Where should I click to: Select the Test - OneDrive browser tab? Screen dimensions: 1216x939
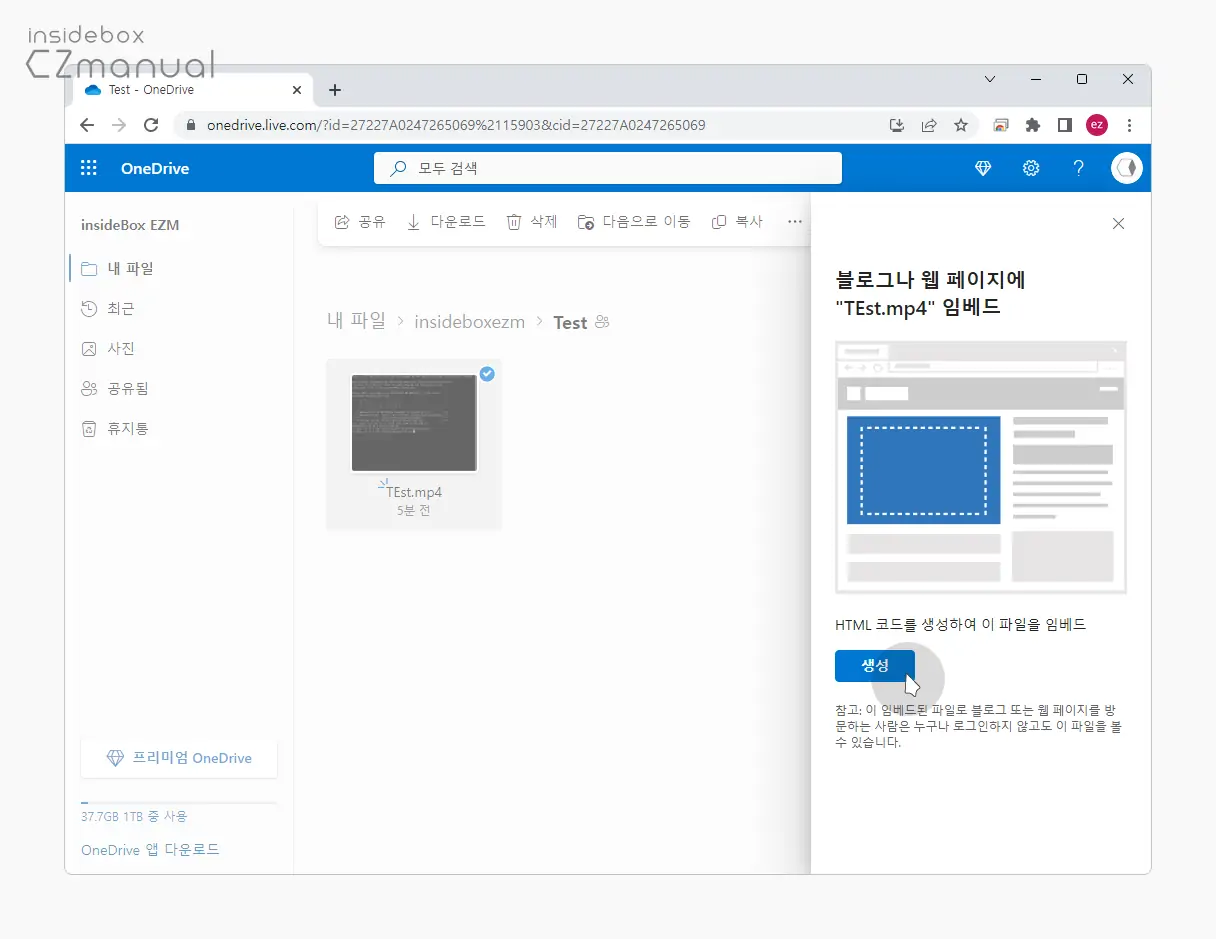(x=192, y=90)
